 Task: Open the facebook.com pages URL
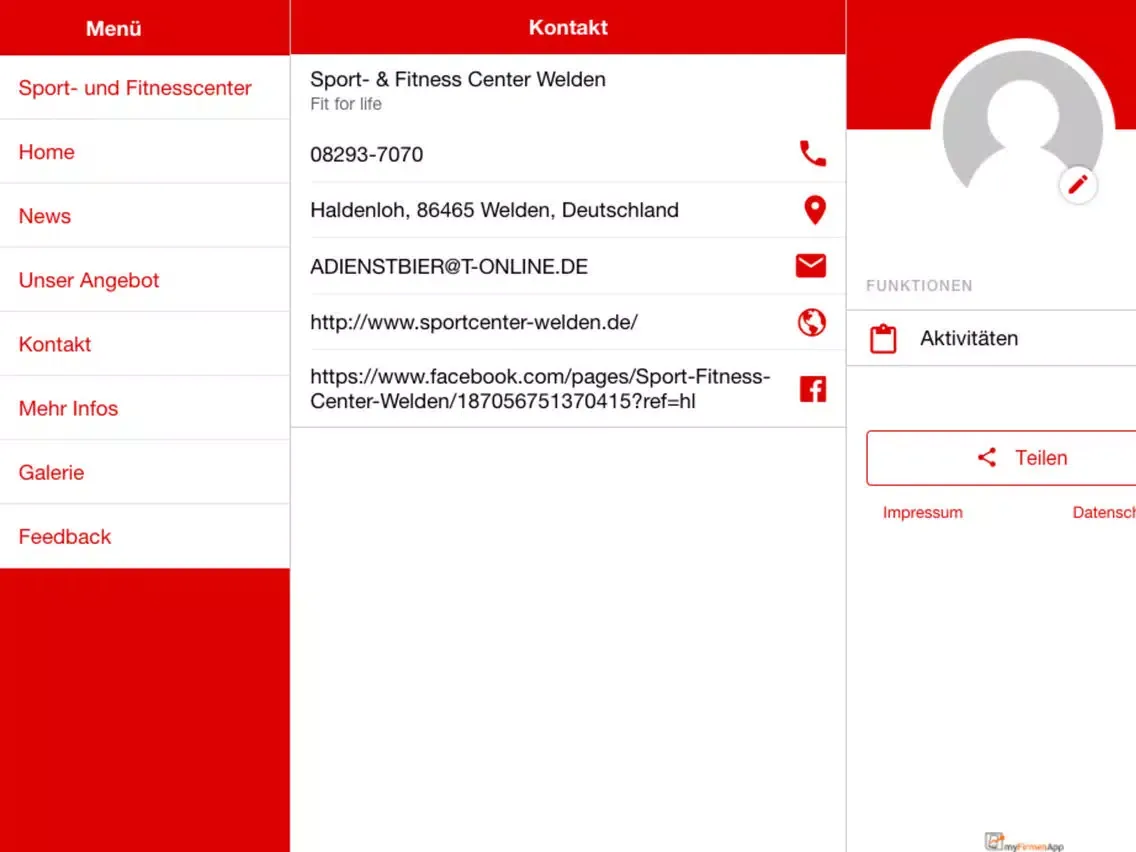(x=540, y=389)
